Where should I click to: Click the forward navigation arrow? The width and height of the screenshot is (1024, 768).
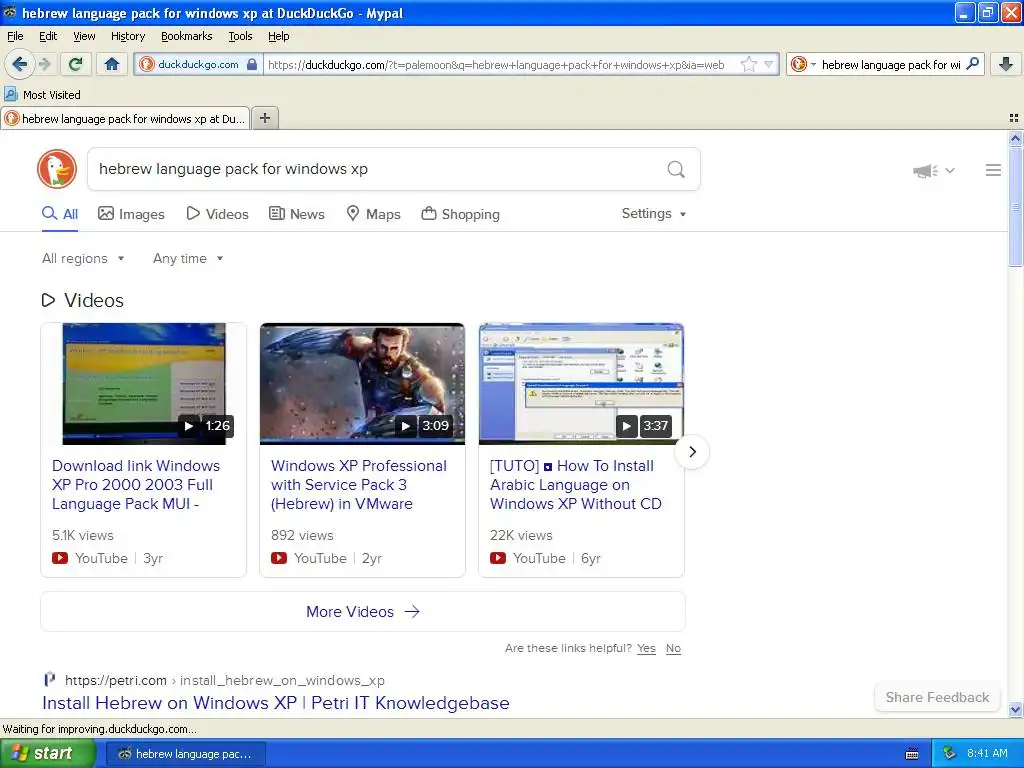coord(44,64)
